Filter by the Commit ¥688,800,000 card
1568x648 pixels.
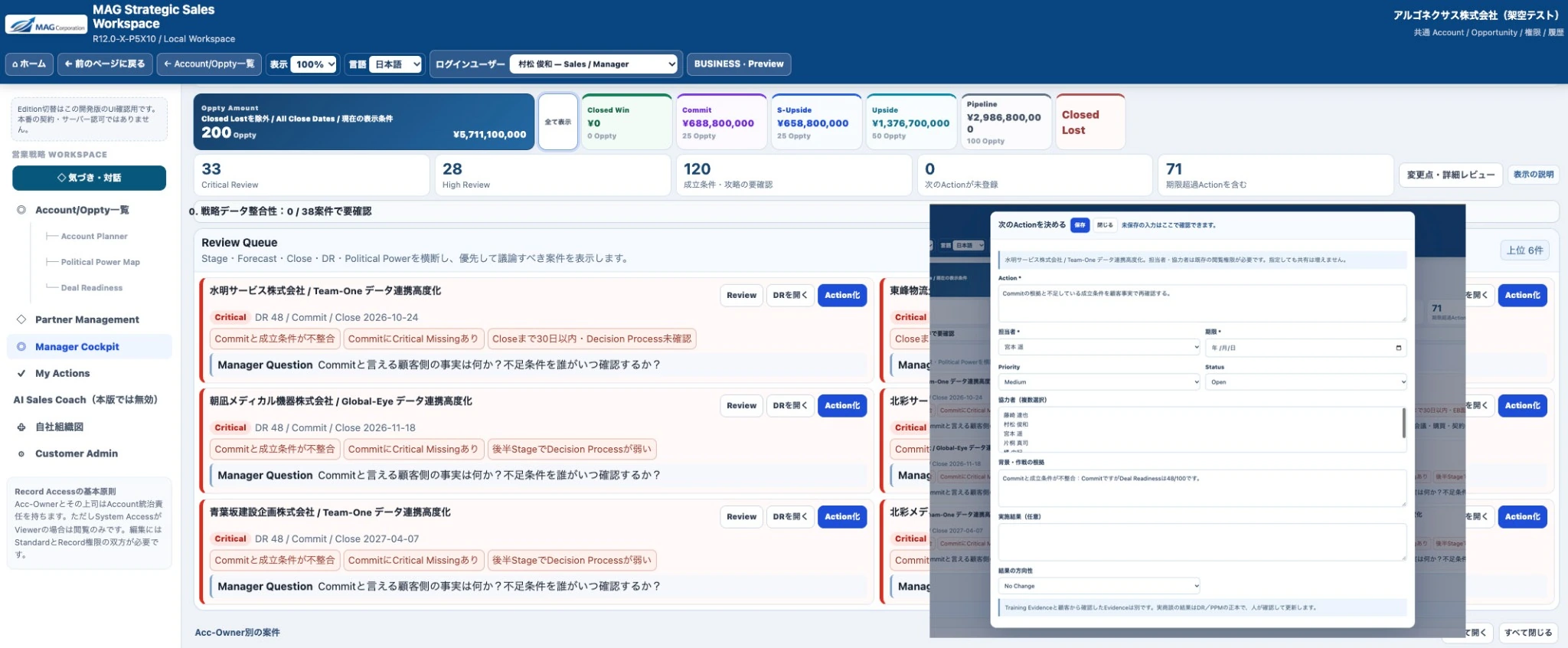click(x=721, y=122)
